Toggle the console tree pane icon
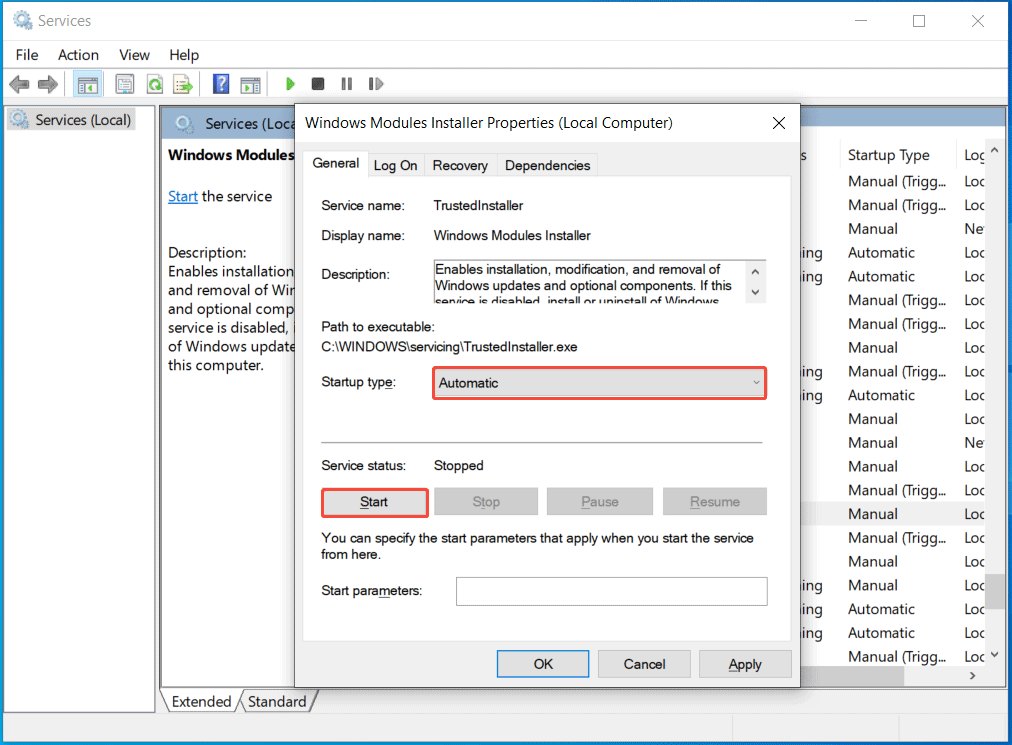Screen dimensions: 1012x745 (x=88, y=83)
